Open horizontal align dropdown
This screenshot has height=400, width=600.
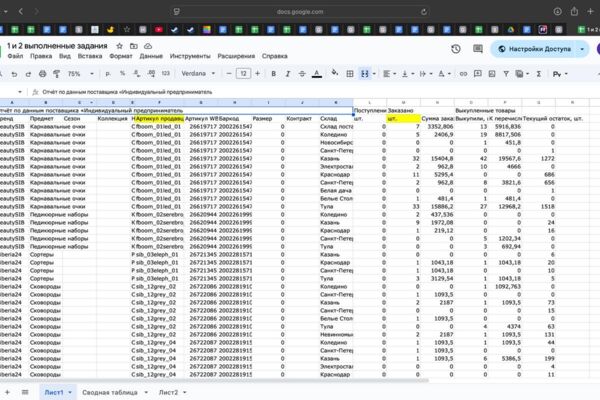point(389,73)
